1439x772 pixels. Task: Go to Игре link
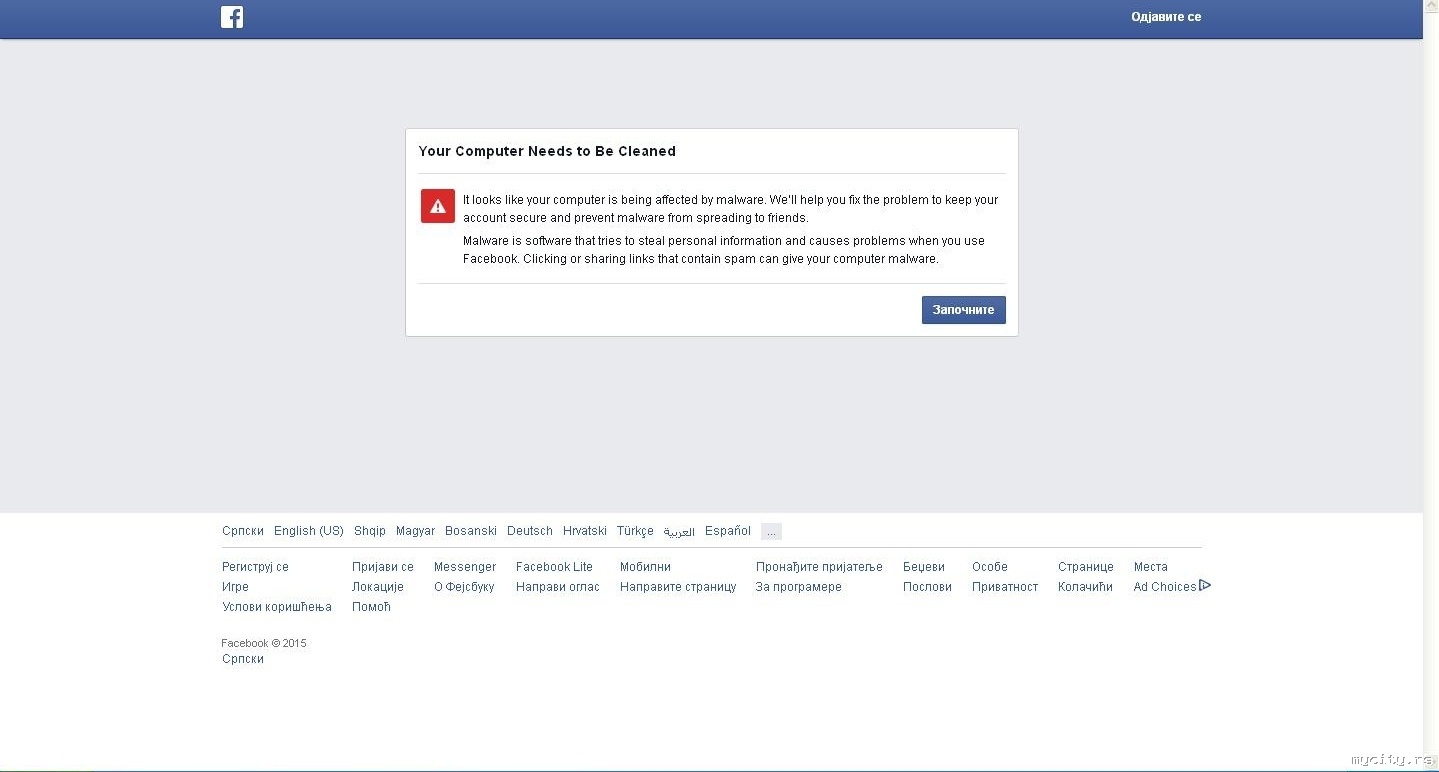coord(235,587)
